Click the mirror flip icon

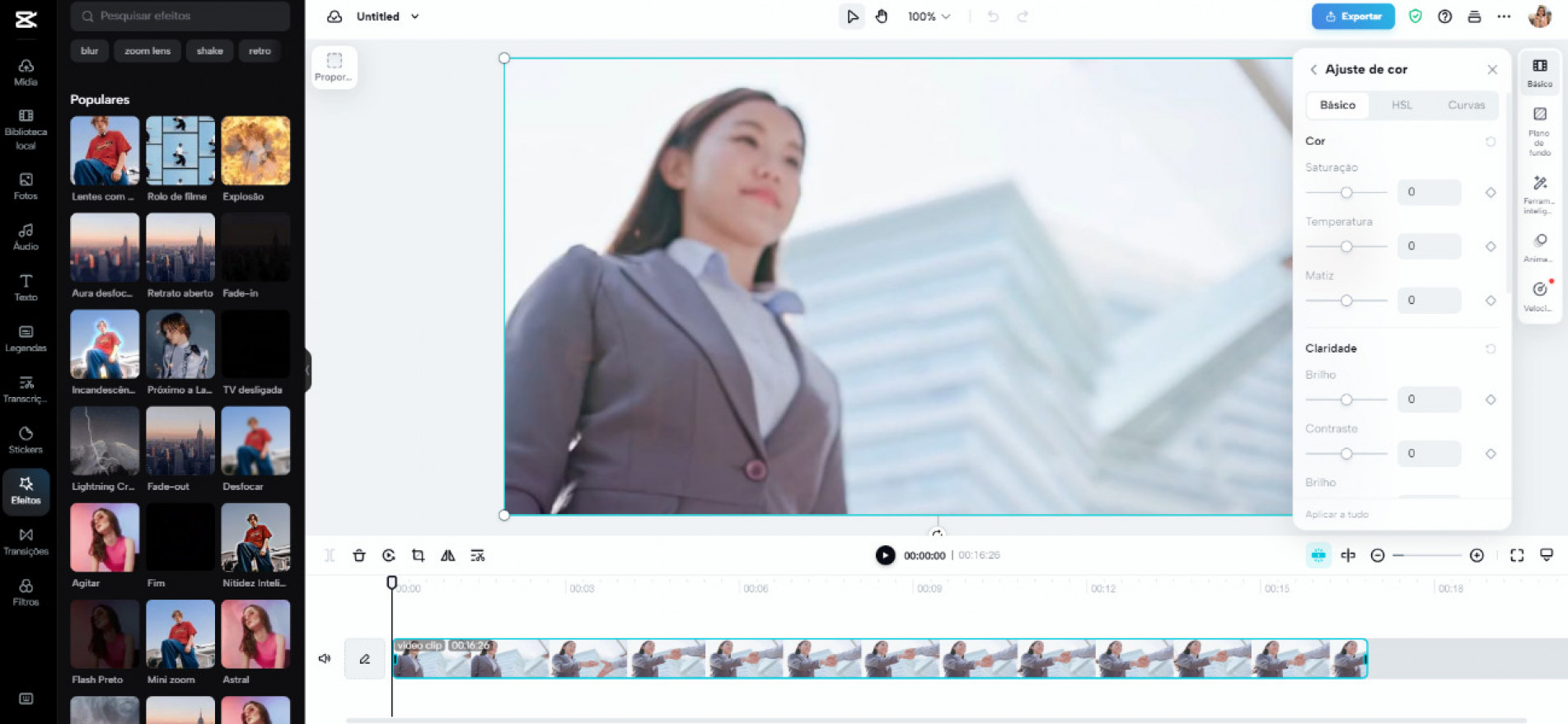point(447,555)
